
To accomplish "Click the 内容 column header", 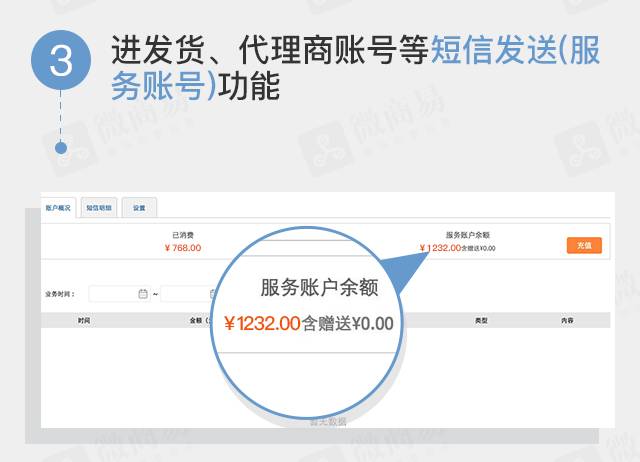I will click(x=567, y=321).
